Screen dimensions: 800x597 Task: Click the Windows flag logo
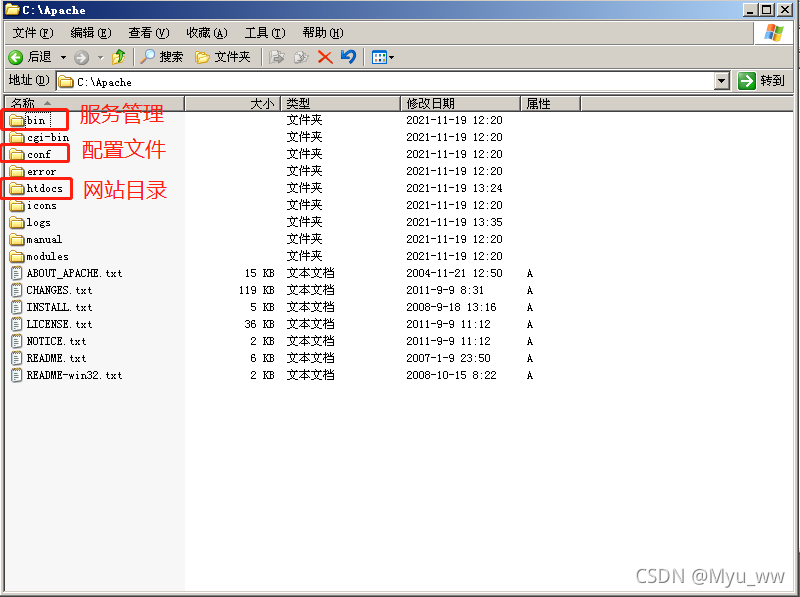(x=773, y=33)
